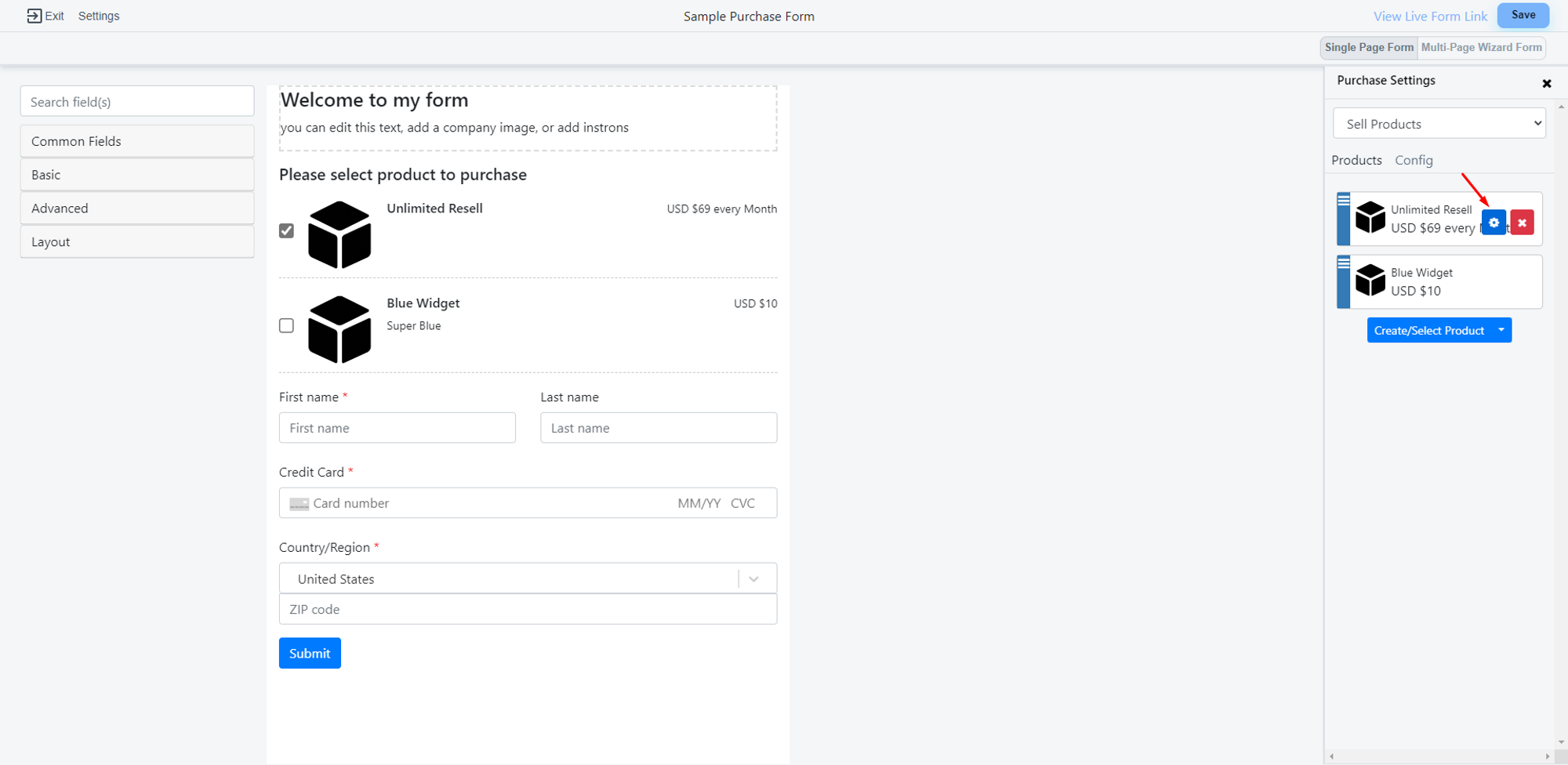This screenshot has width=1568, height=765.
Task: Click the Exit icon in top bar
Action: coord(34,16)
